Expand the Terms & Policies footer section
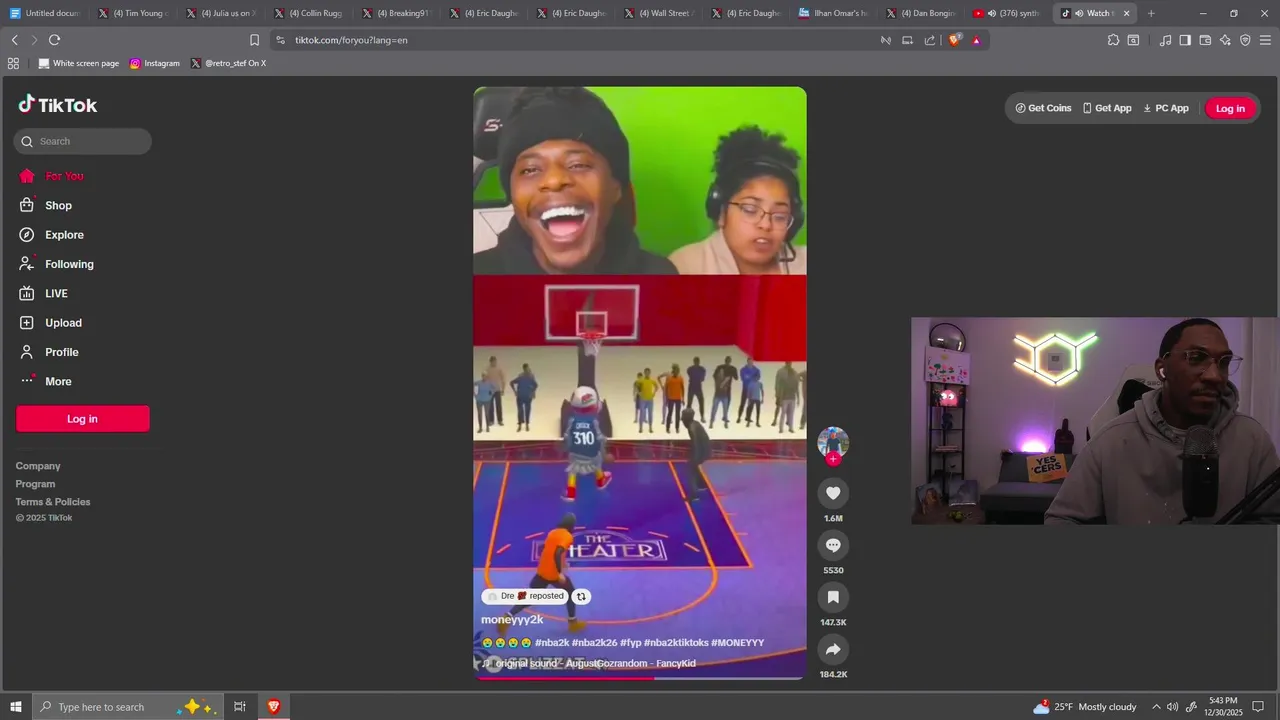The height and width of the screenshot is (720, 1280). (x=53, y=502)
